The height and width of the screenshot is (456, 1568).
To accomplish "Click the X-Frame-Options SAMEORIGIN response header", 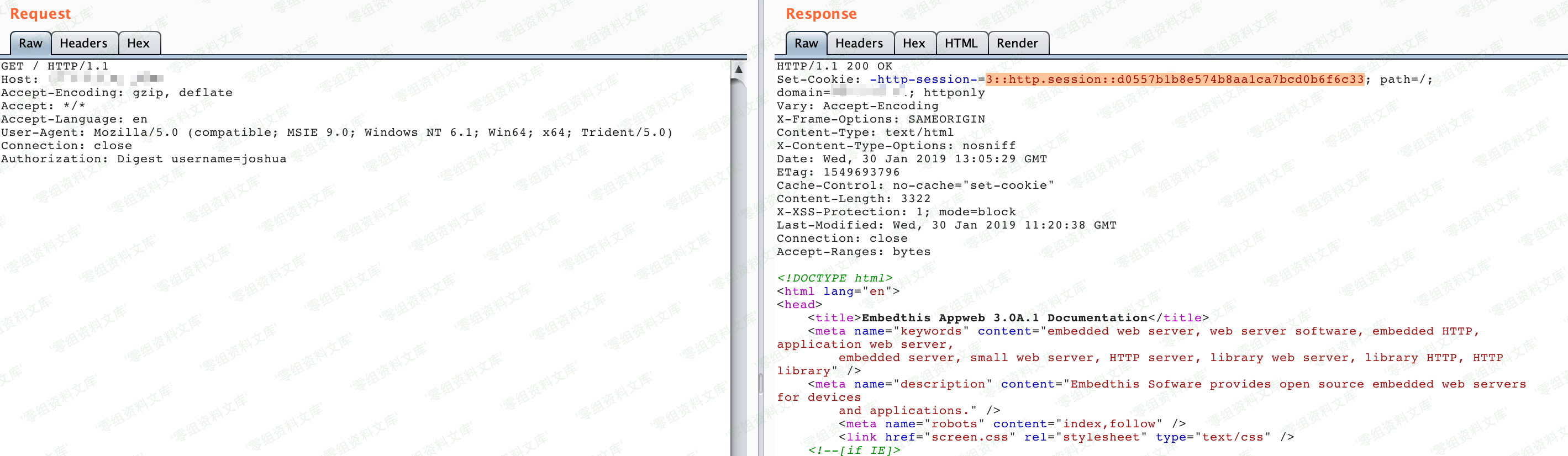I will tap(880, 119).
